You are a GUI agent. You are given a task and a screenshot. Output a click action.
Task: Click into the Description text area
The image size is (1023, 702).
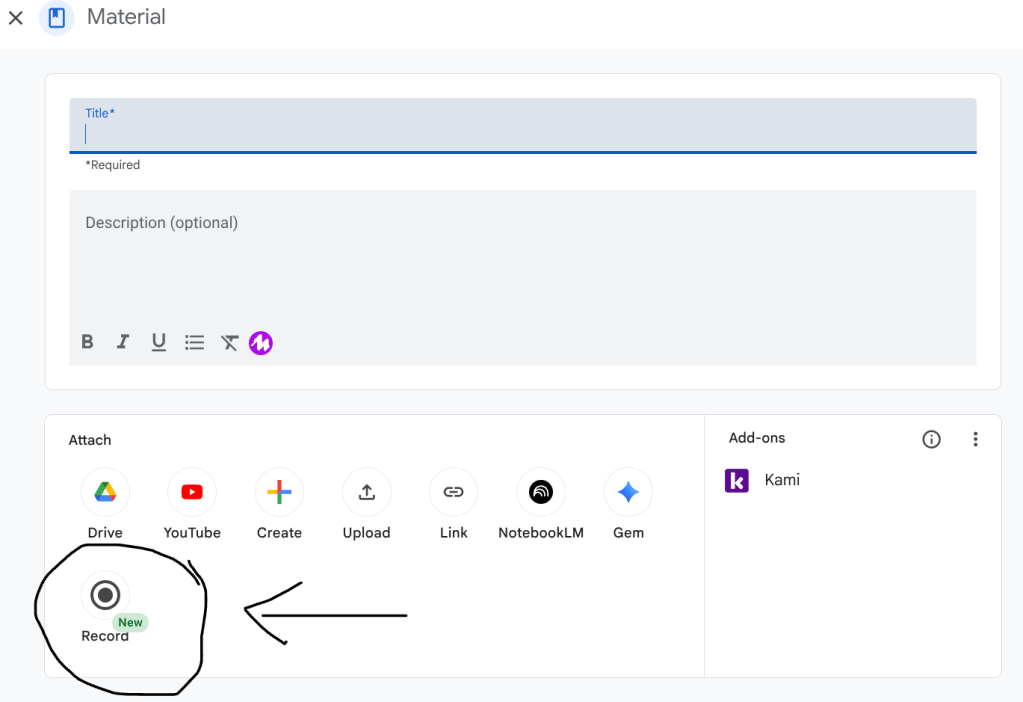(522, 265)
